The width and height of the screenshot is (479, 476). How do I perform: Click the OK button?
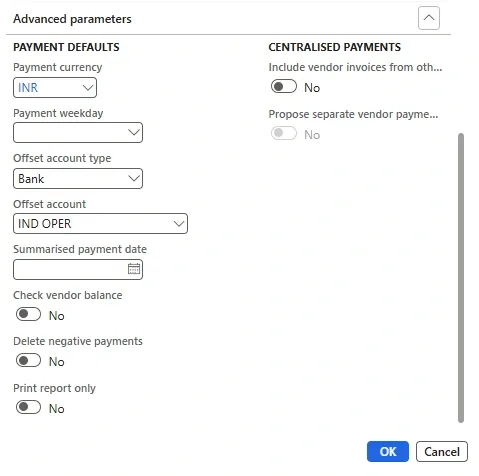click(x=388, y=452)
